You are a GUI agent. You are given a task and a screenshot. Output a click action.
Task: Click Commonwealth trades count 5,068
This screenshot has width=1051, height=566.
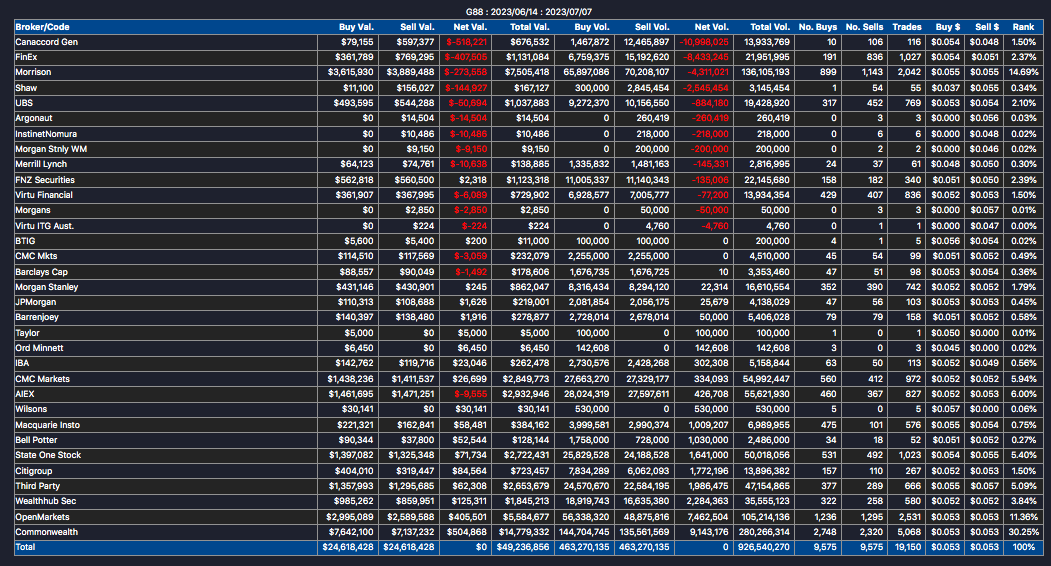tap(909, 532)
